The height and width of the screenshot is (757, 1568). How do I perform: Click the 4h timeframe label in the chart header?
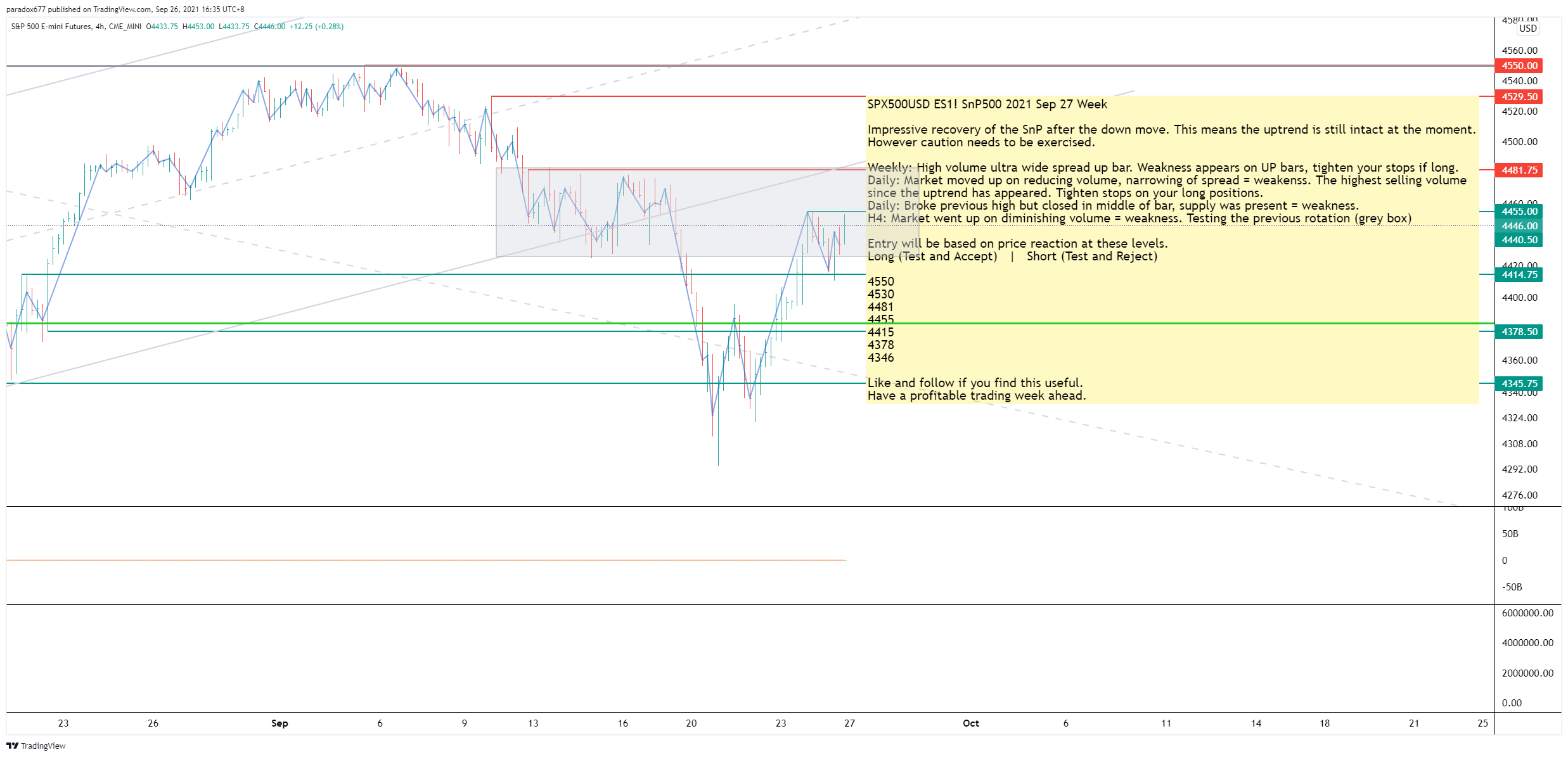(x=100, y=27)
